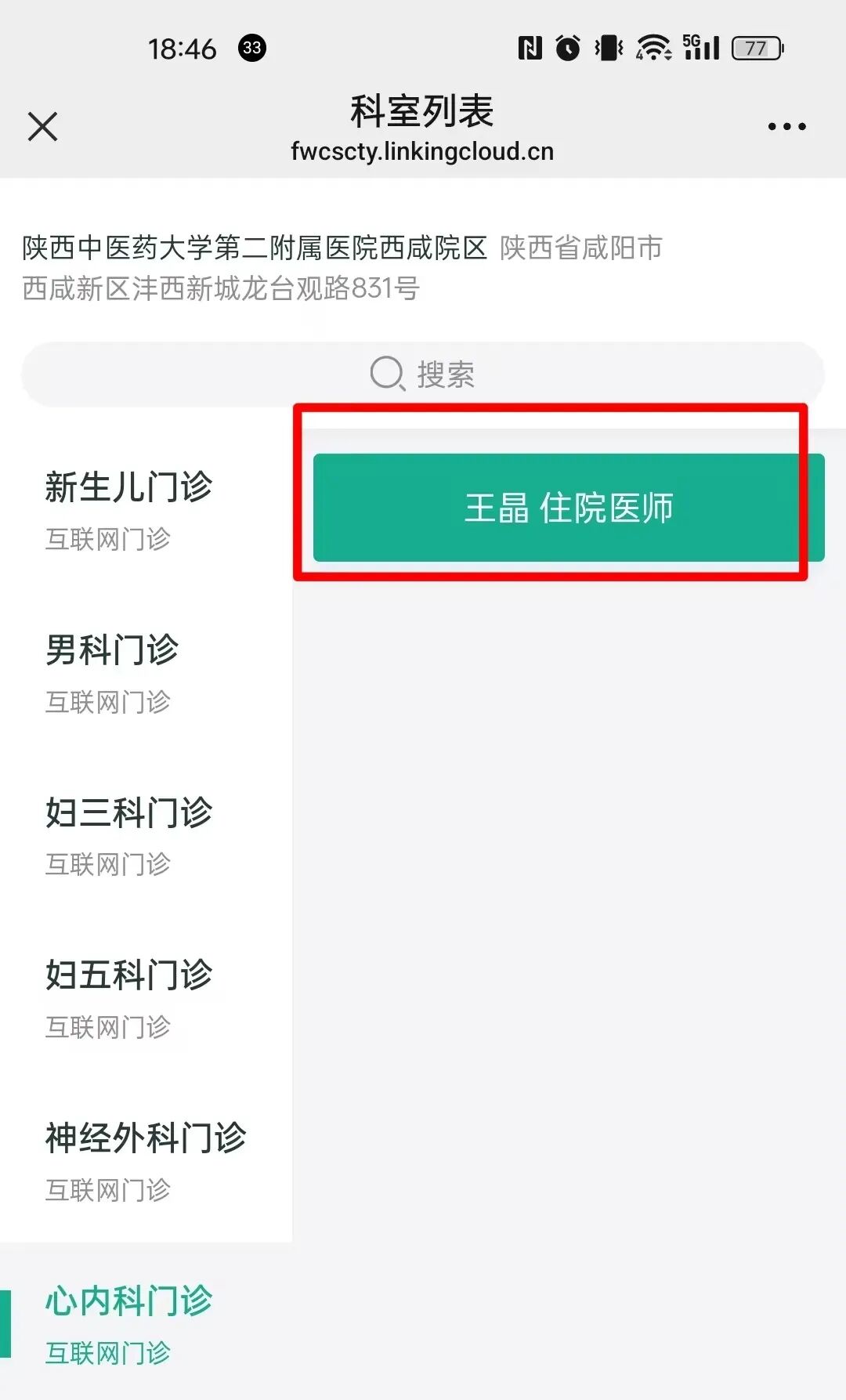Tap the alarm clock status icon
The height and width of the screenshot is (1400, 846).
coord(568,49)
